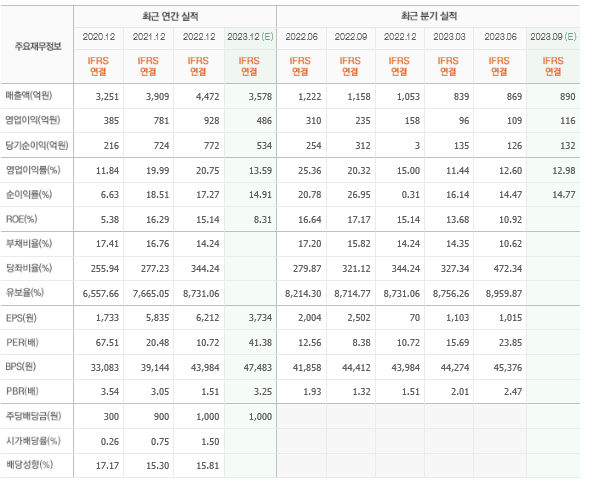Click the 472.34 quick ratio value
Screen dimensions: 595x483
coord(508,269)
